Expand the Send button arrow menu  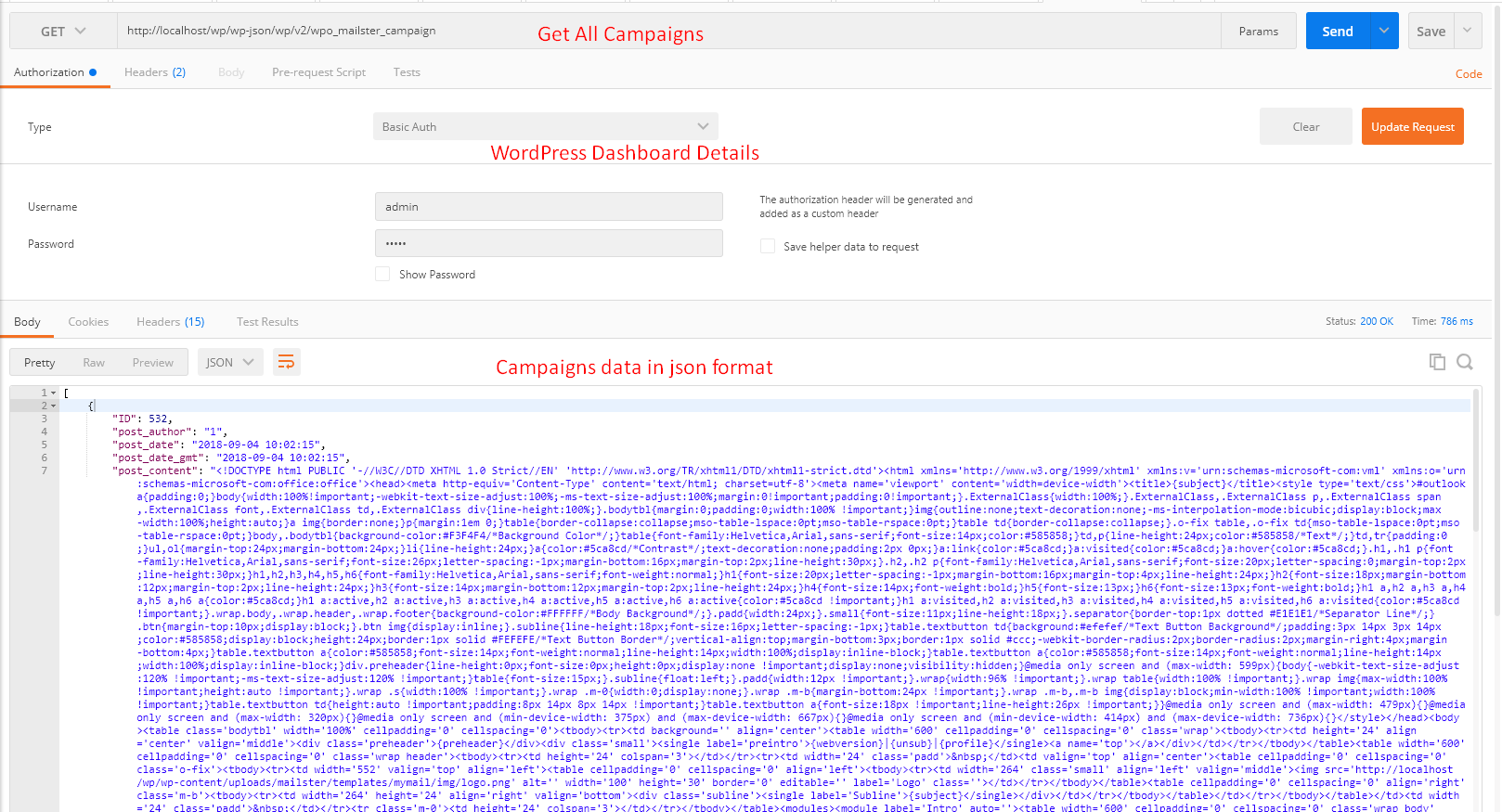point(1384,32)
